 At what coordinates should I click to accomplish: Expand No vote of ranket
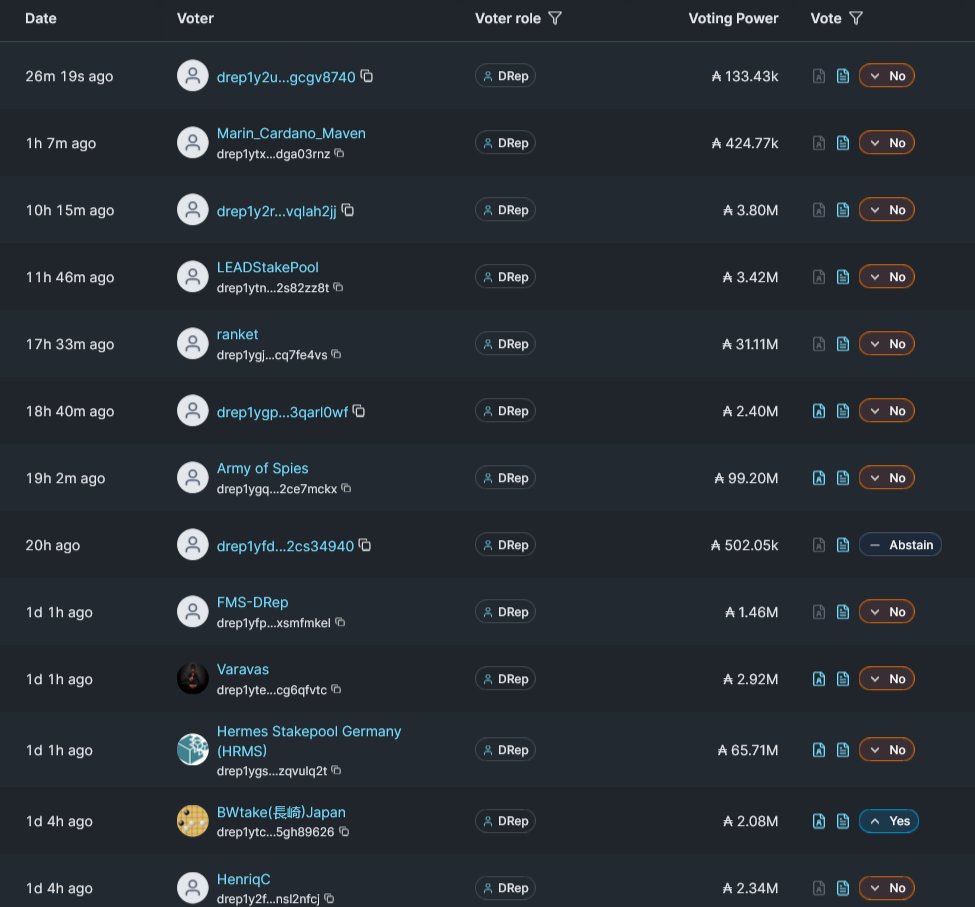(887, 344)
